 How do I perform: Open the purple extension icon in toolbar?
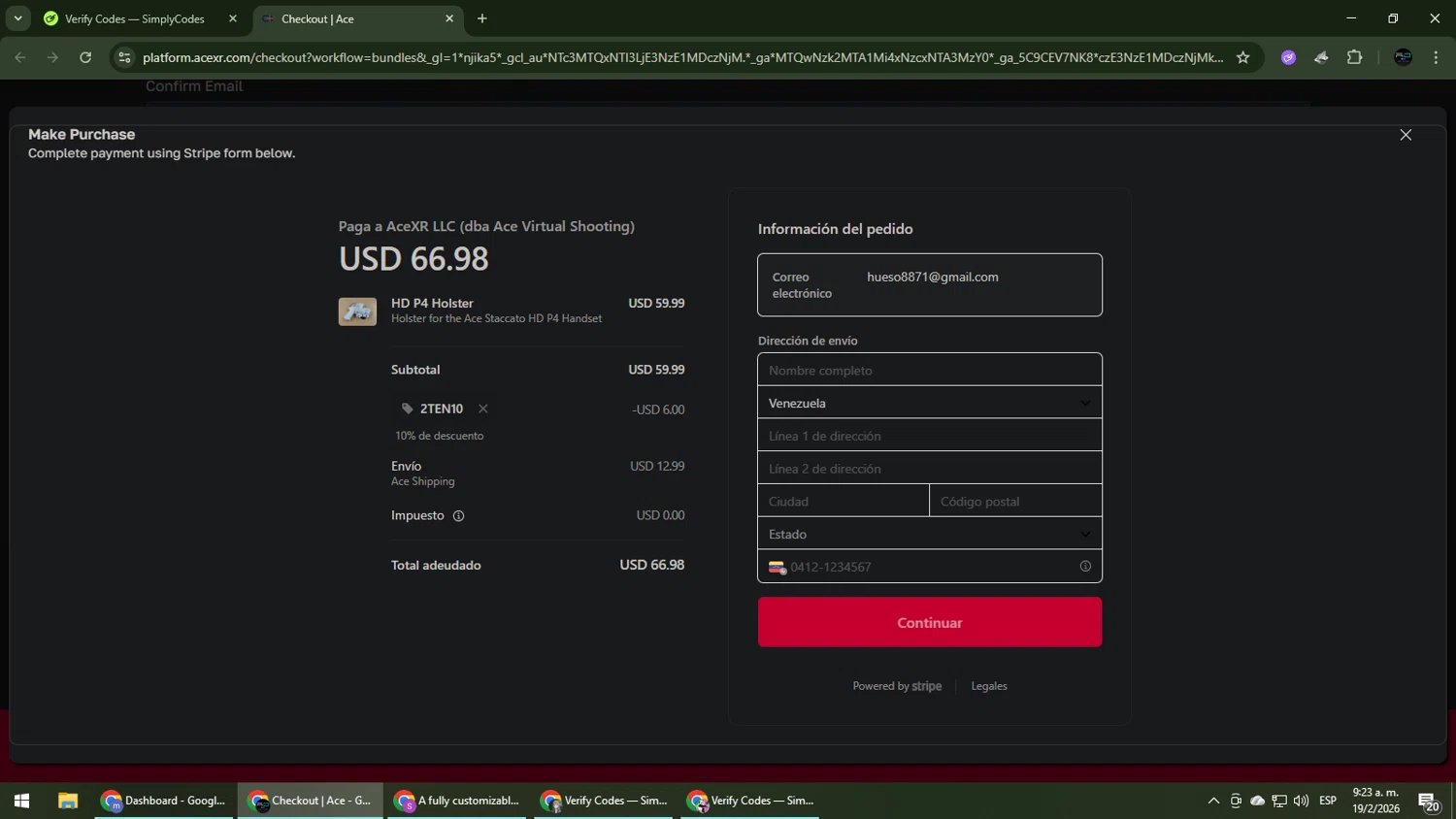1288,57
